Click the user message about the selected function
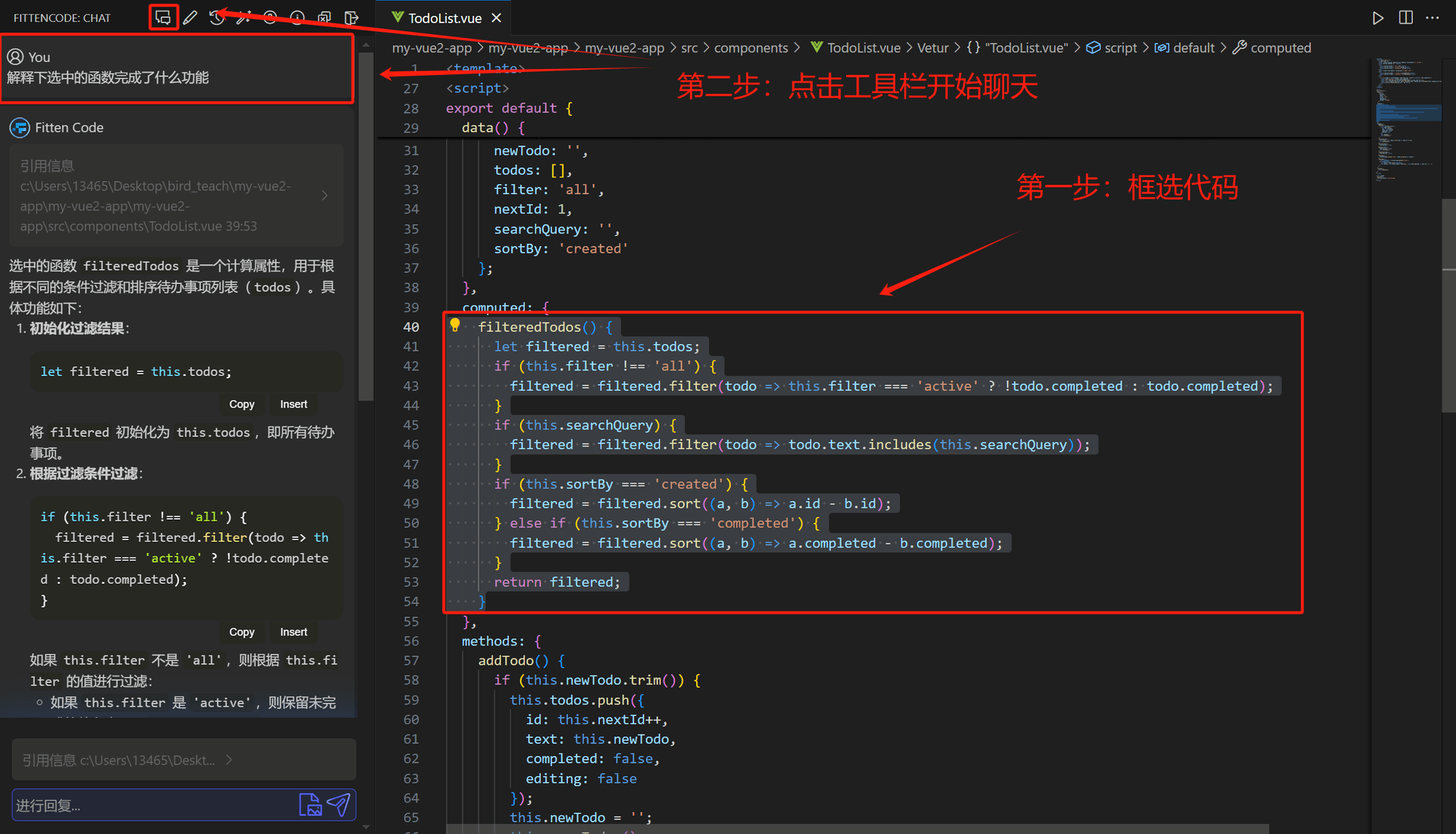This screenshot has height=834, width=1456. click(x=108, y=77)
